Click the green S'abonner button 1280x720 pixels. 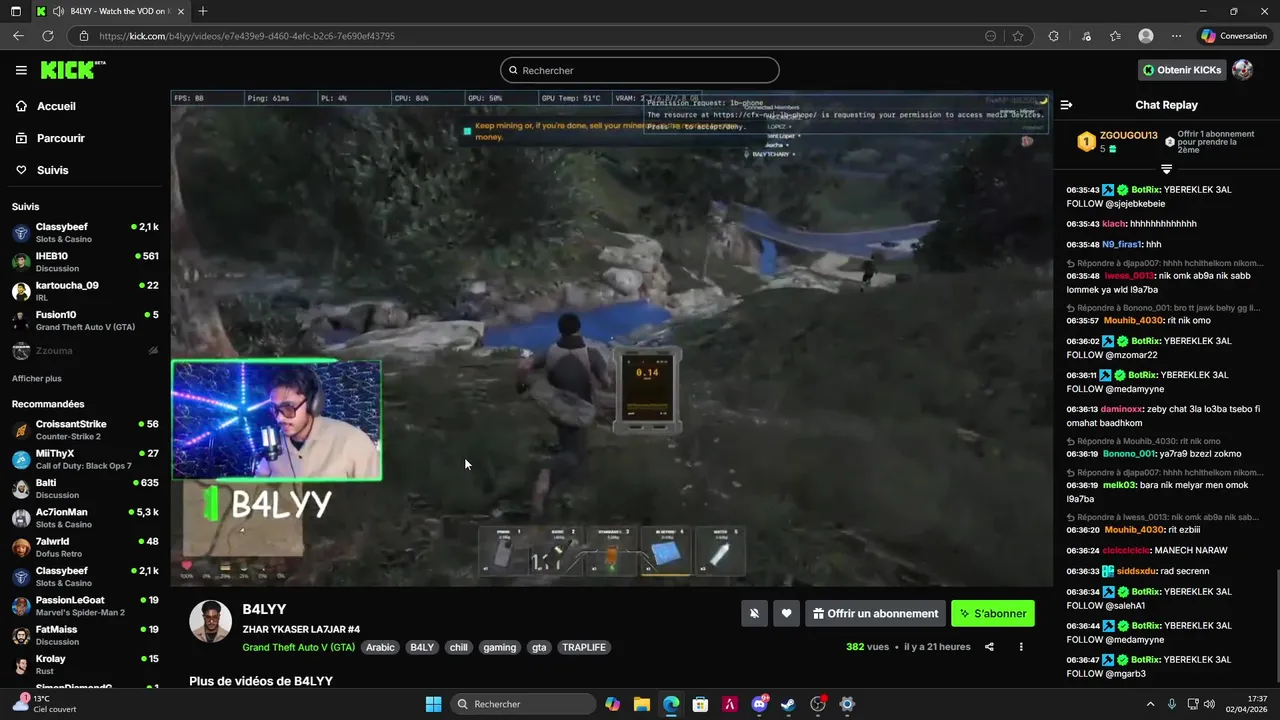(993, 614)
